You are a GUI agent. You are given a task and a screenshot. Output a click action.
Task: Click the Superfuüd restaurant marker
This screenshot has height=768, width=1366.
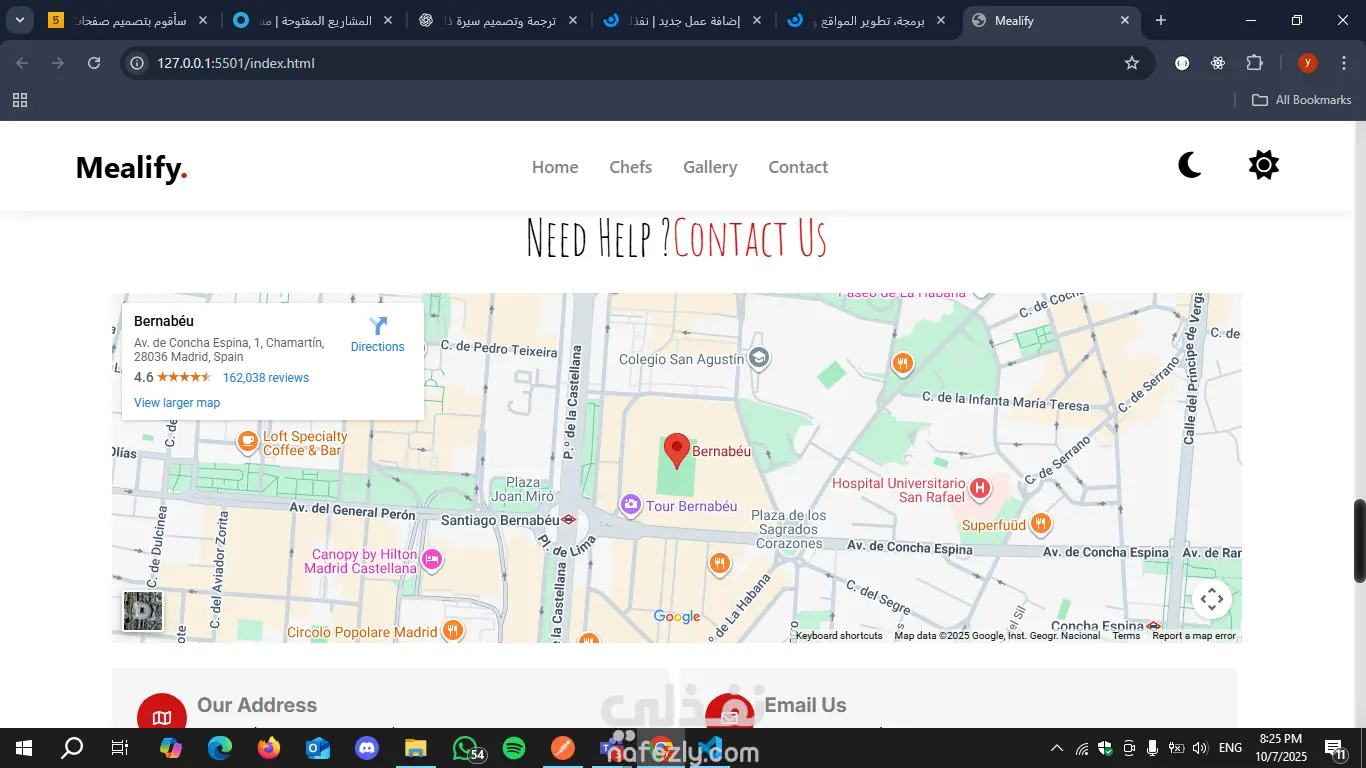pos(1041,523)
